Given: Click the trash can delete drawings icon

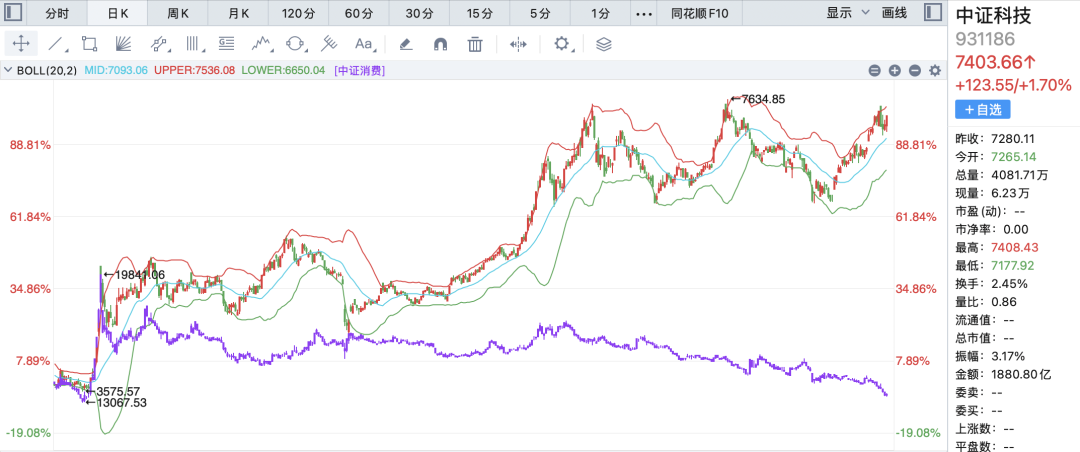Looking at the screenshot, I should (475, 44).
